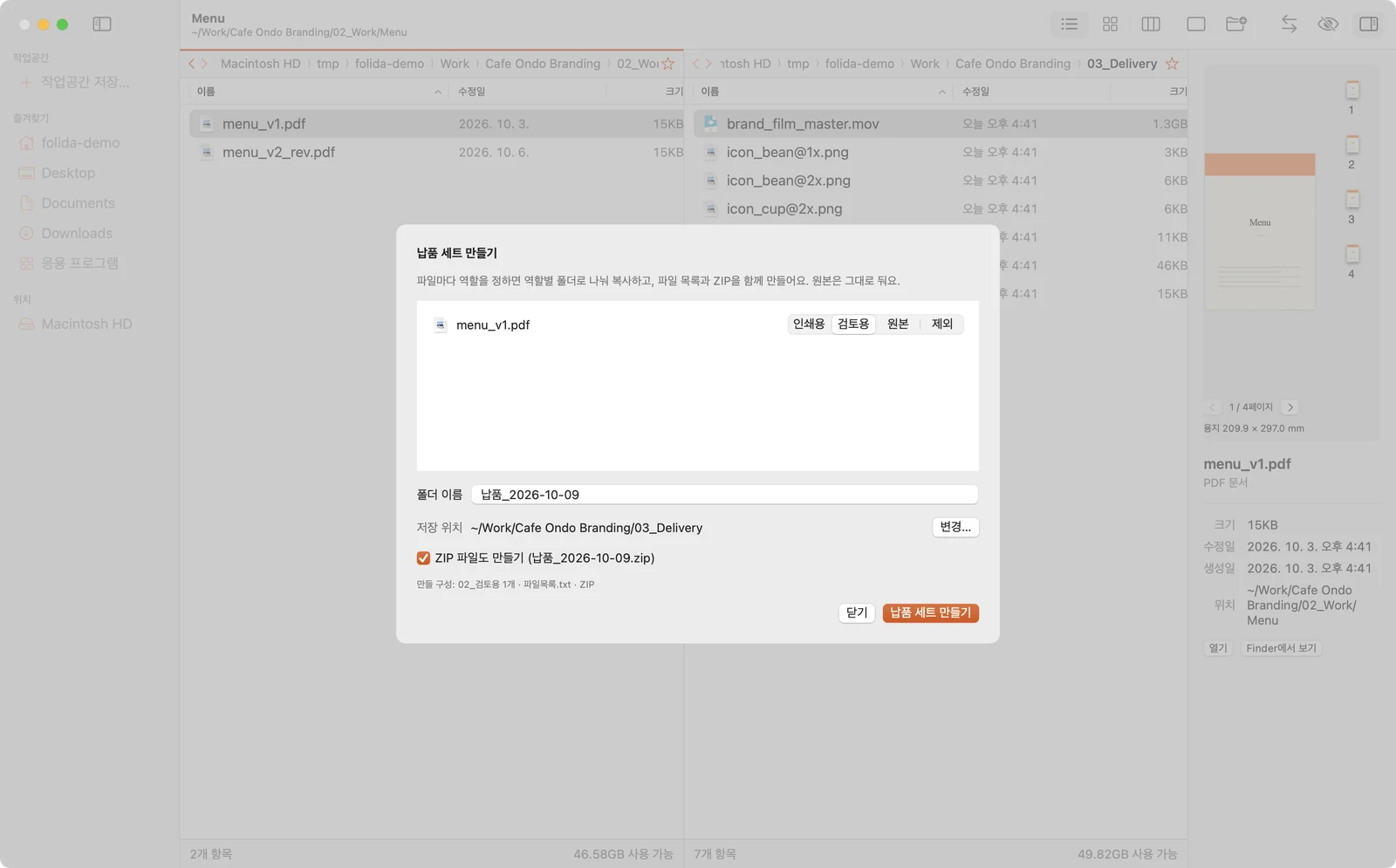The width and height of the screenshot is (1396, 868).
Task: Create a new folder using toolbar icon
Action: point(1236,24)
